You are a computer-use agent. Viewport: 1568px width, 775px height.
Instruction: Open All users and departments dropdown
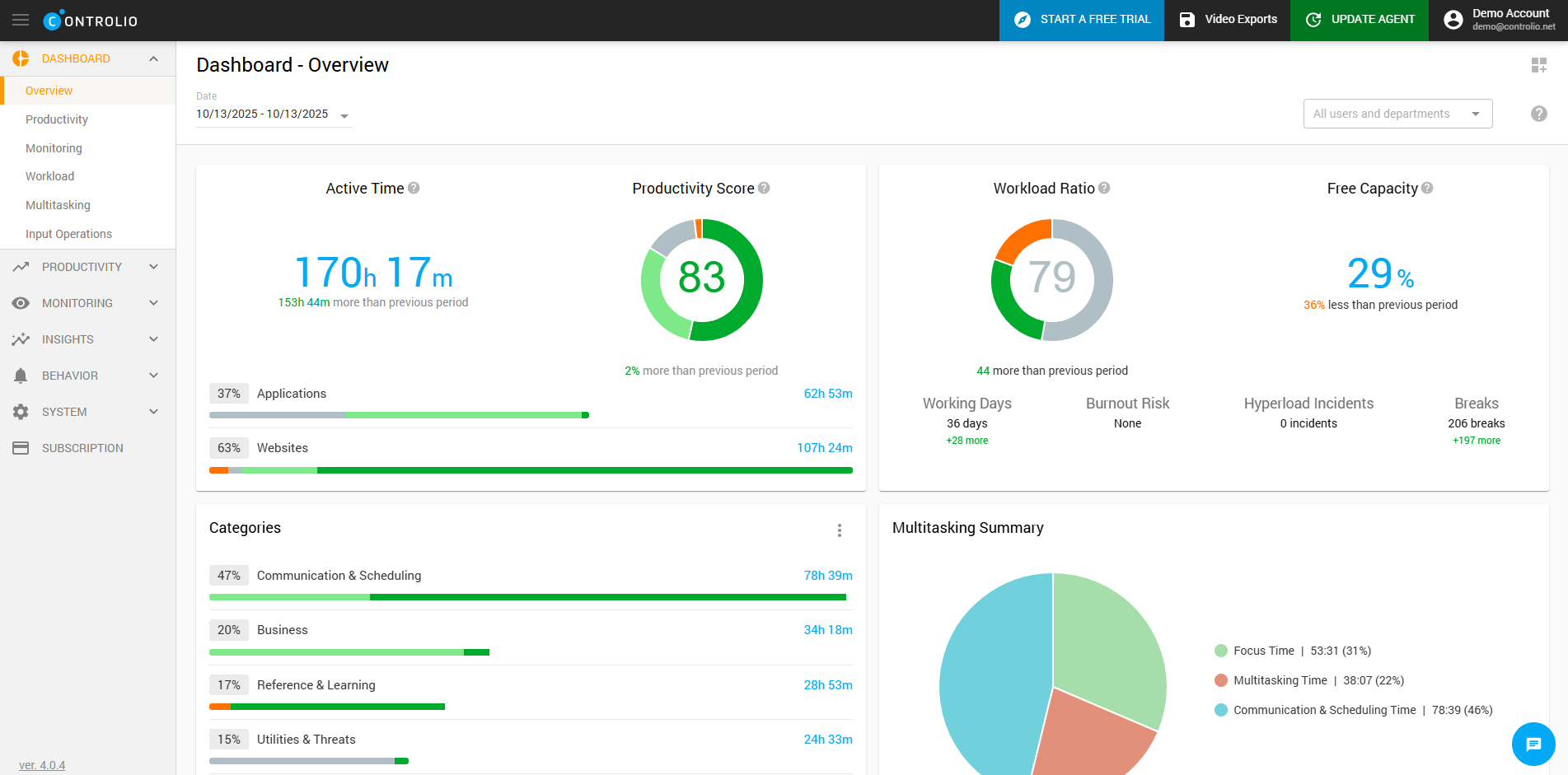[x=1397, y=114]
